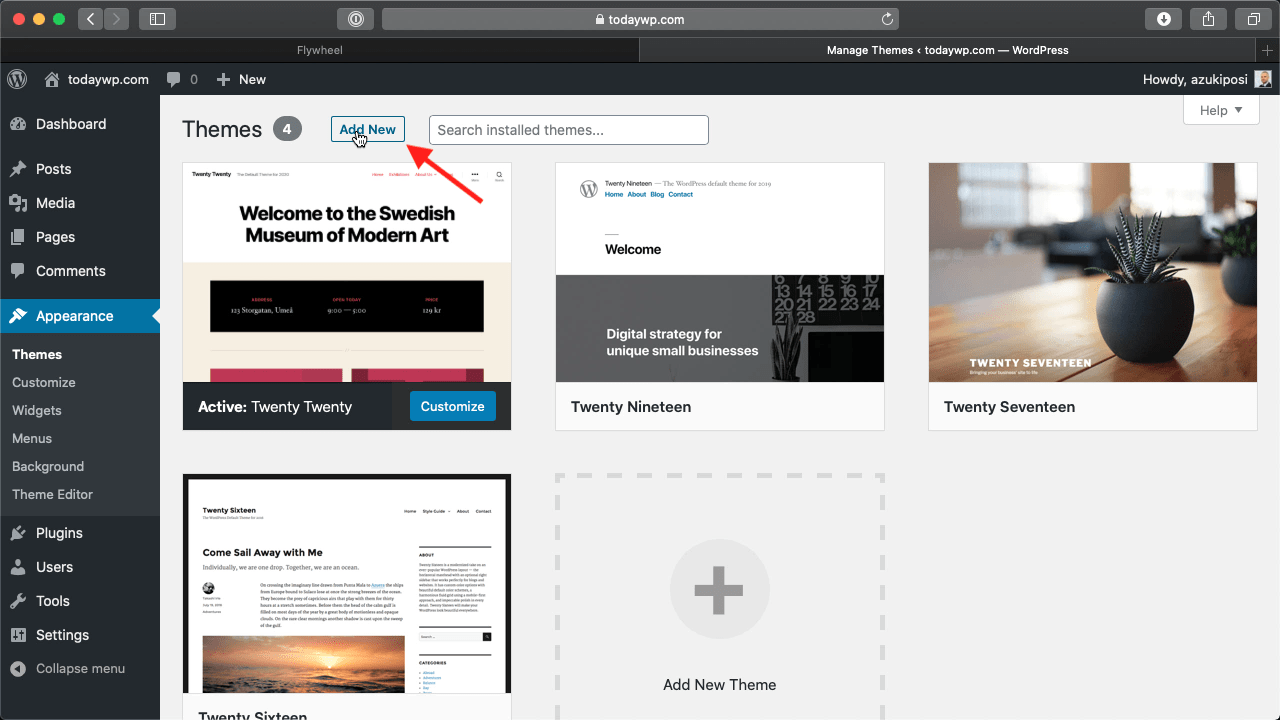Click the Twenty Seventeen theme name
The height and width of the screenshot is (720, 1280).
(x=1010, y=407)
